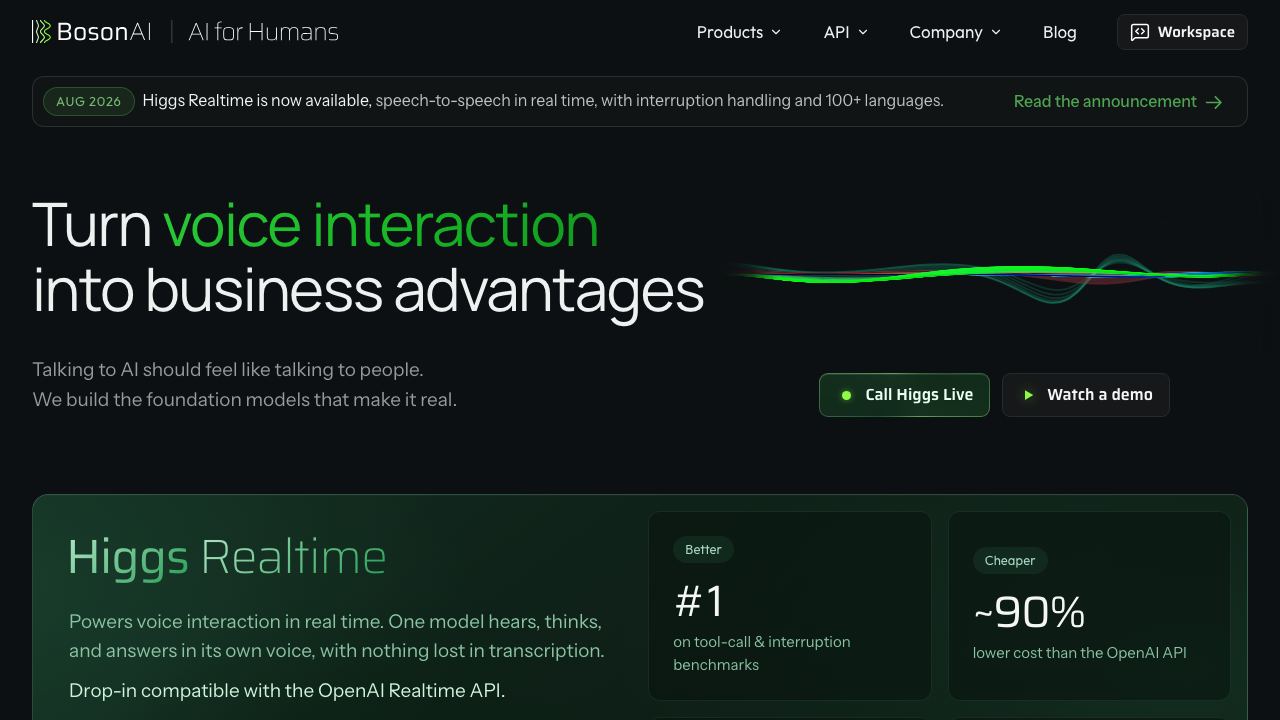Viewport: 1280px width, 720px height.
Task: Go to the Blog page
Action: tap(1060, 32)
